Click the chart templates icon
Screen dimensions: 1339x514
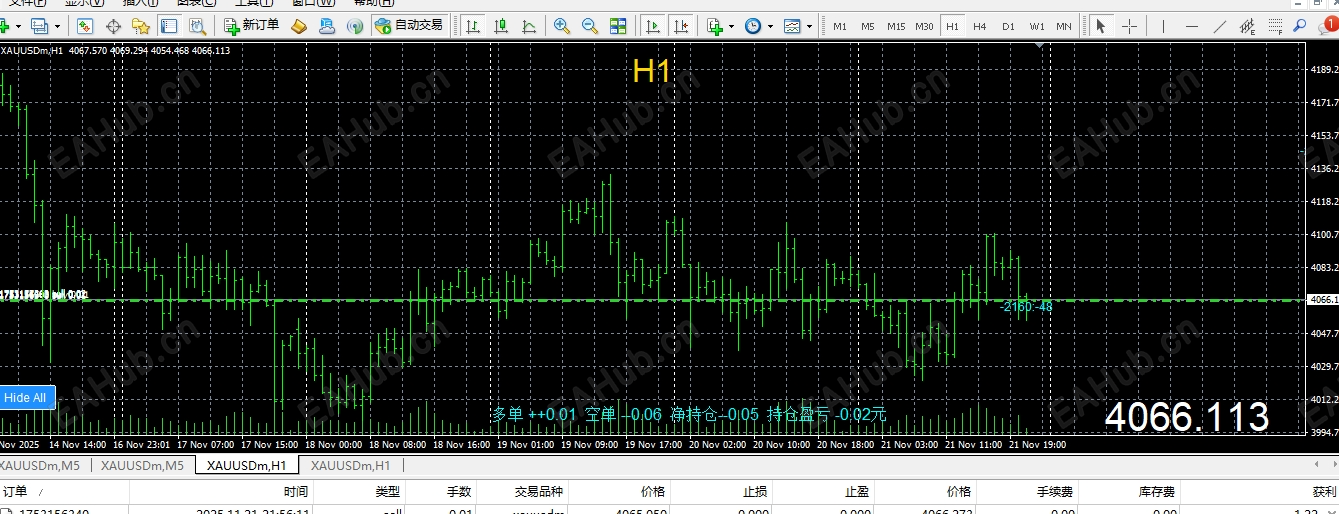pos(791,25)
